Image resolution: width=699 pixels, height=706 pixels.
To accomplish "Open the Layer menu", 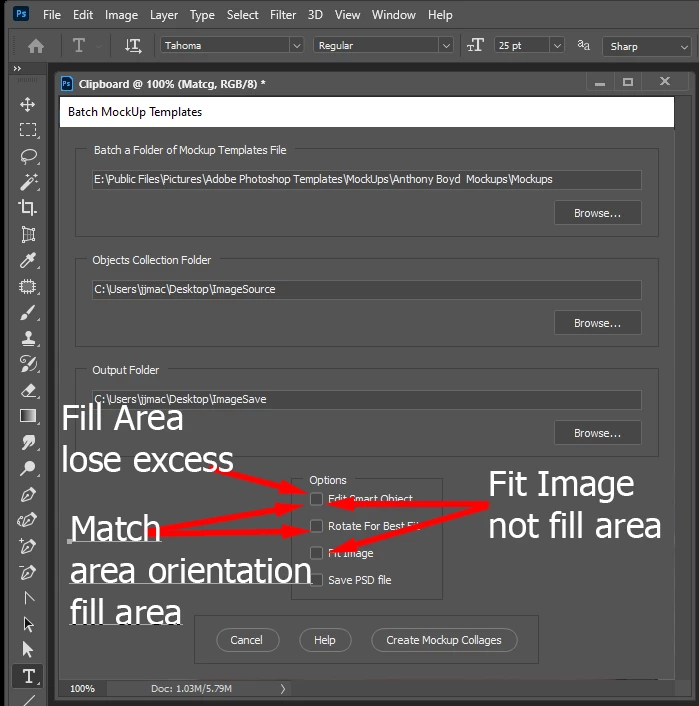I will (164, 15).
